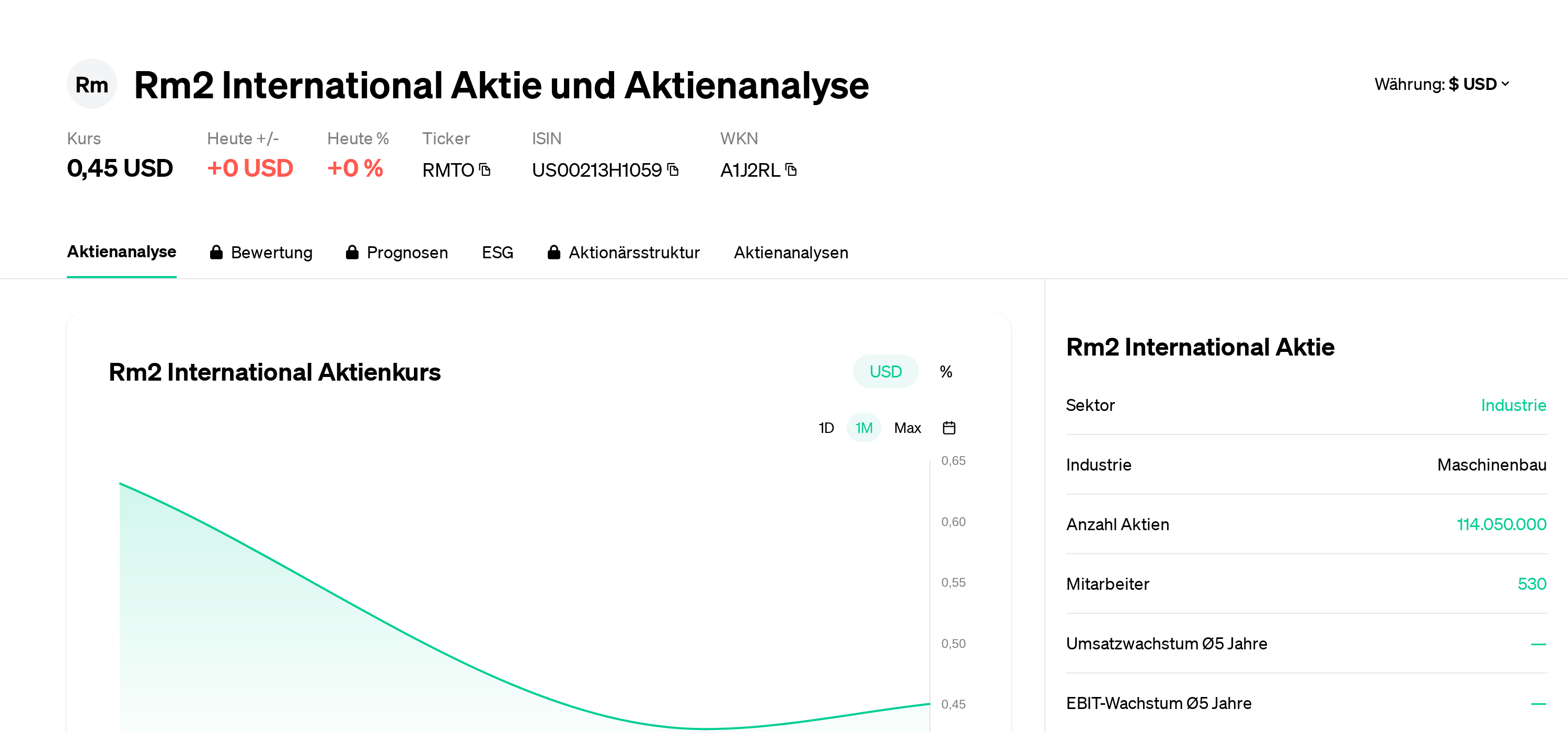Switch to the ESG tab
The height and width of the screenshot is (732, 1568).
pos(497,251)
